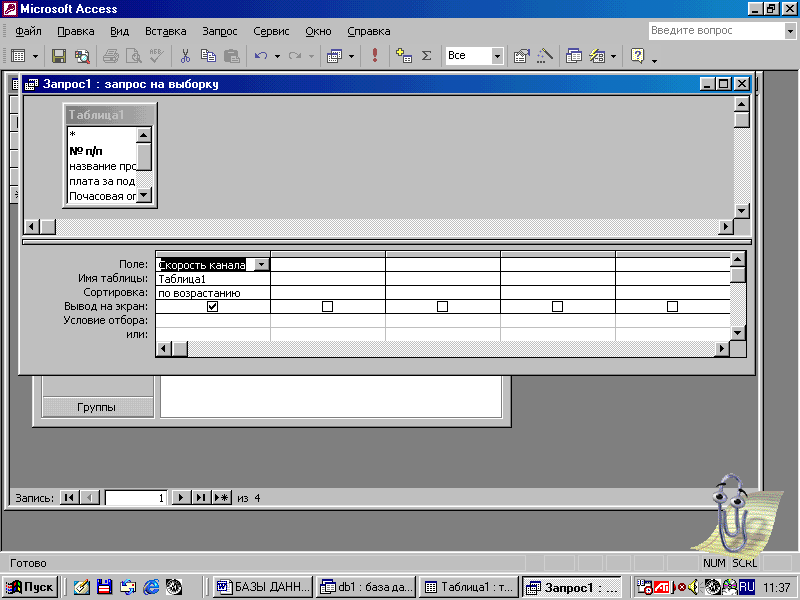
Task: Undo the last action via toolbar
Action: [x=261, y=56]
